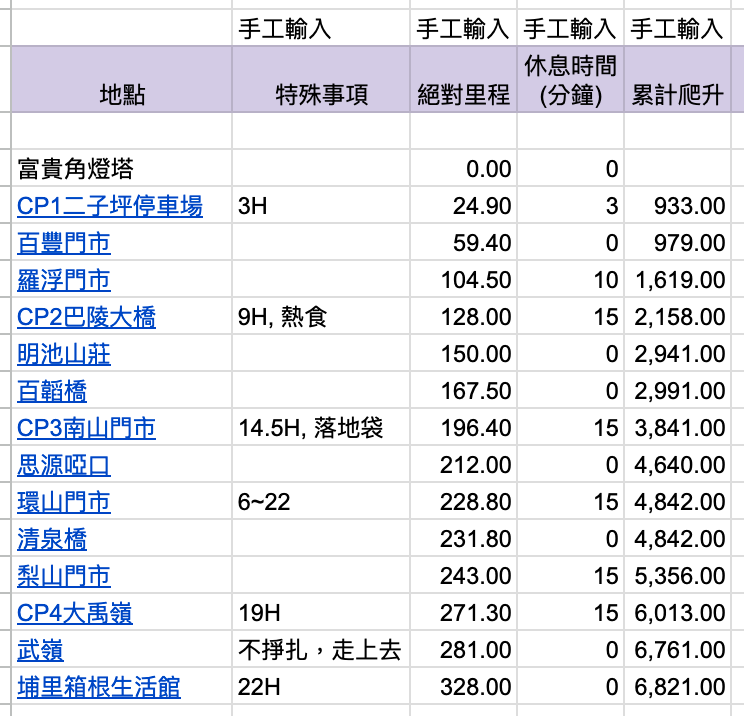The height and width of the screenshot is (716, 744).
Task: Select the 150.00 distance cell
Action: (464, 353)
